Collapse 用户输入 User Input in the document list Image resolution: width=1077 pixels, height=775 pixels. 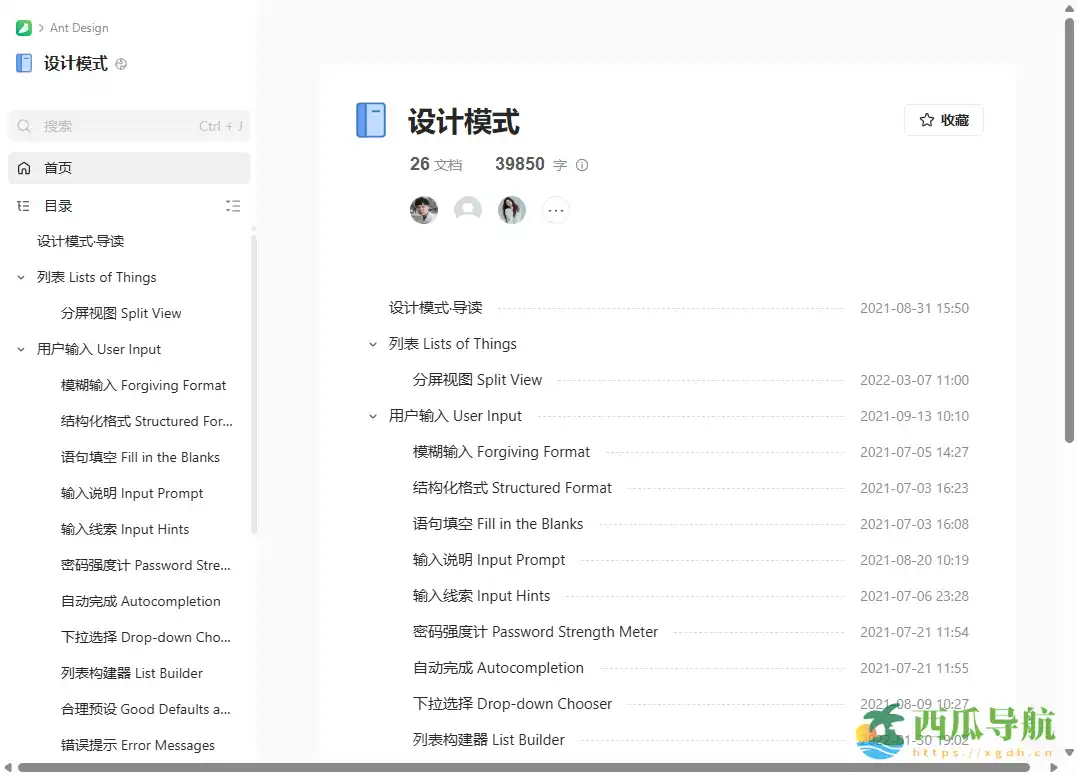coord(372,416)
